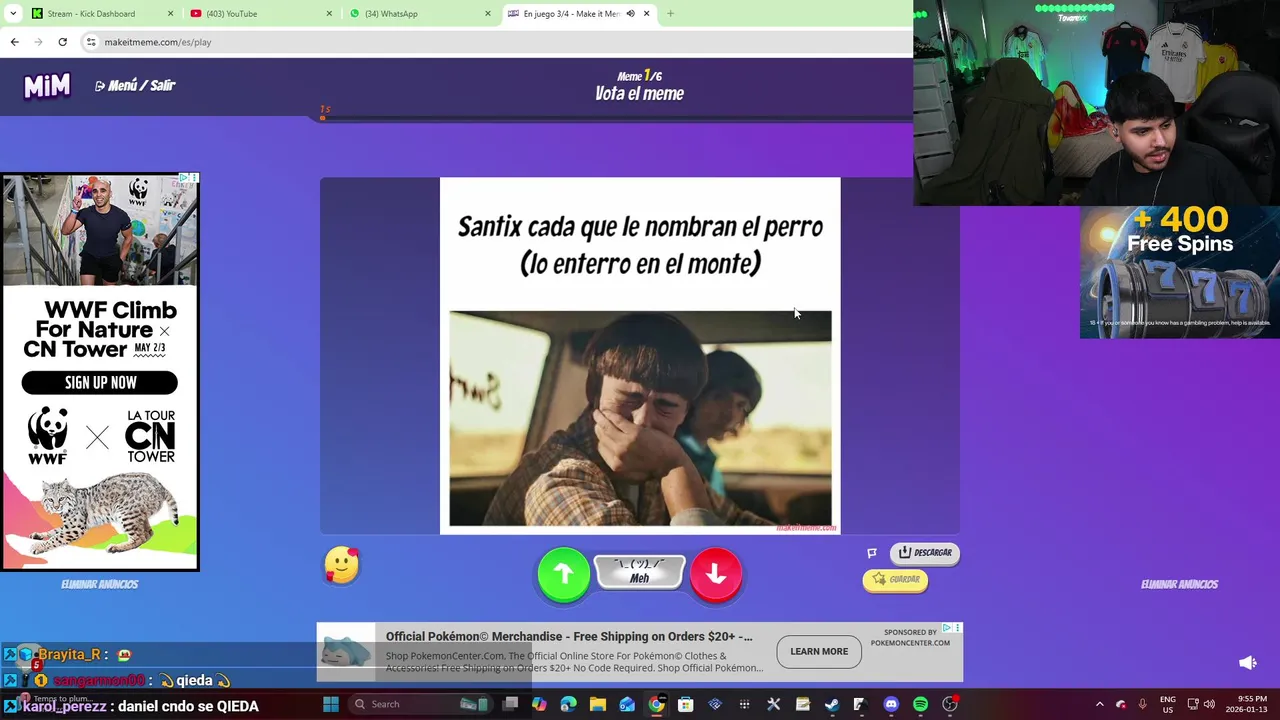Open the microphone tray icon
This screenshot has height=720, width=1280.
(1143, 704)
